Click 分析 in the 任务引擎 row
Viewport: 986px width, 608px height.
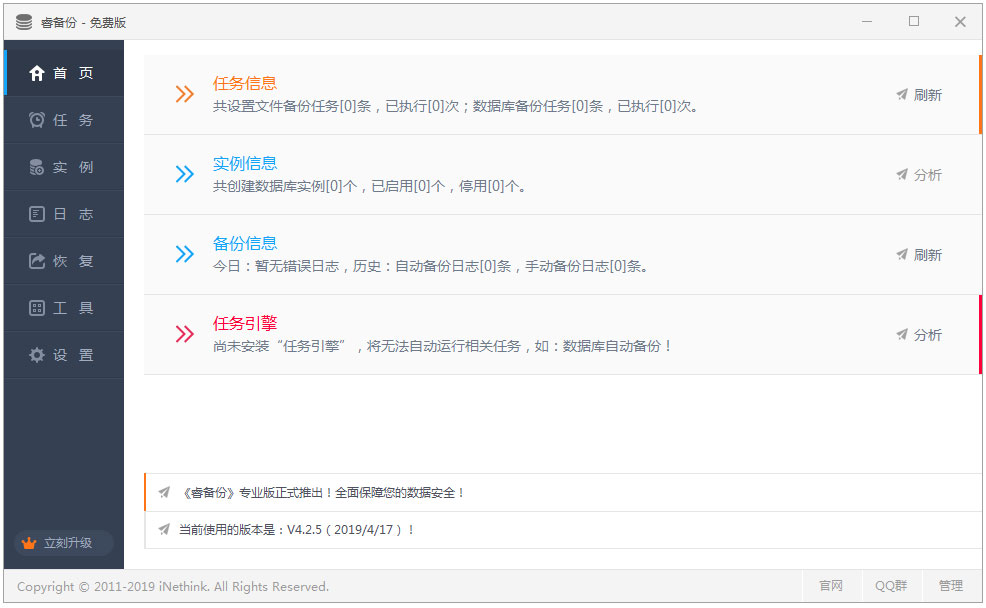point(919,335)
